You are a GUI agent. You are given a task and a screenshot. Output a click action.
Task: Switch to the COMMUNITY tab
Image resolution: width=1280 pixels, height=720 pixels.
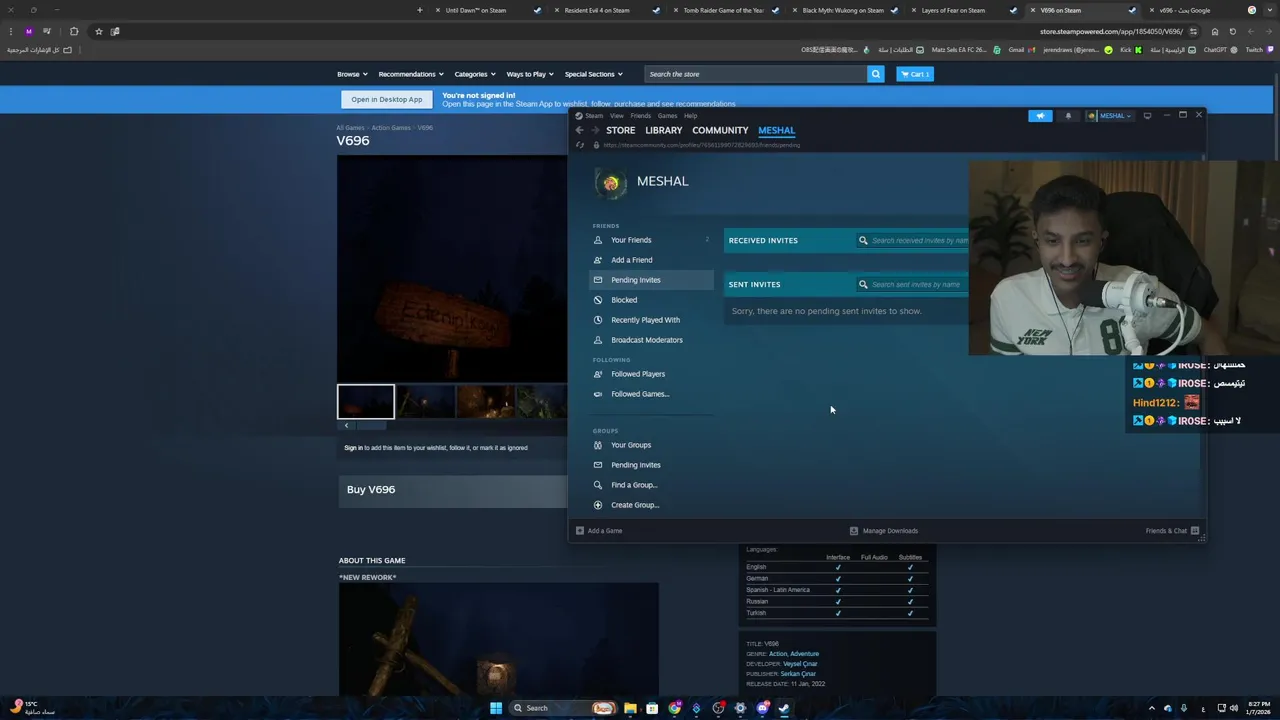tap(720, 130)
